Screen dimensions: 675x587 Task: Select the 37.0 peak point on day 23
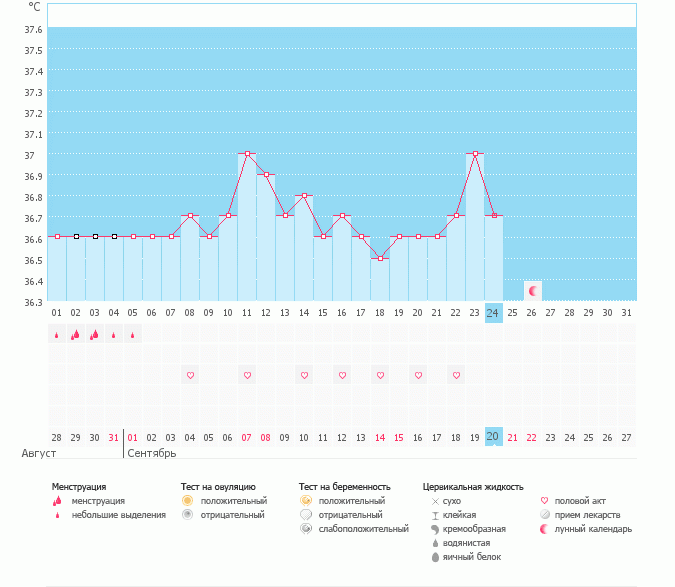point(475,154)
